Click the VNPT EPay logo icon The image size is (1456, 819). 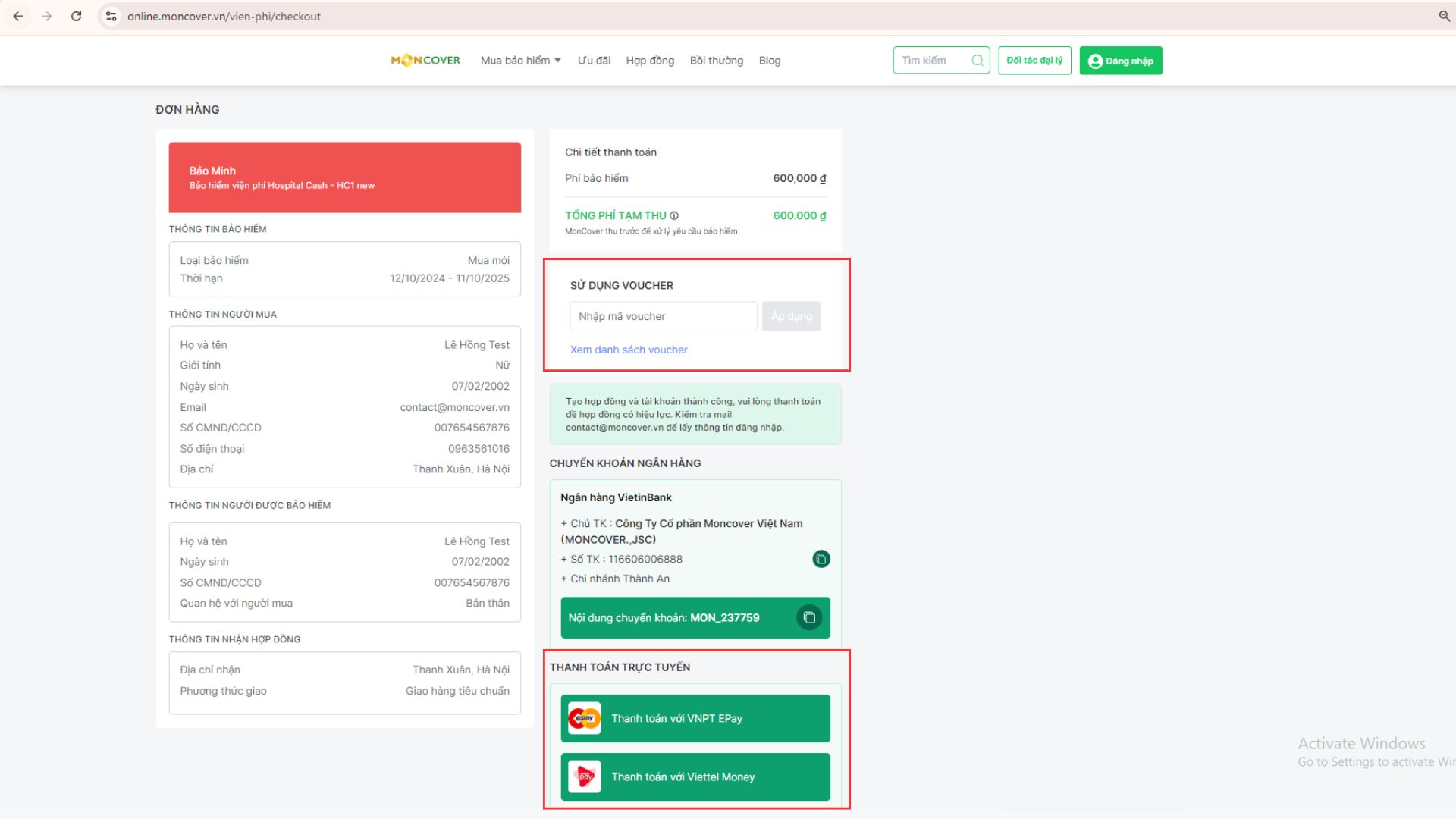pyautogui.click(x=585, y=718)
